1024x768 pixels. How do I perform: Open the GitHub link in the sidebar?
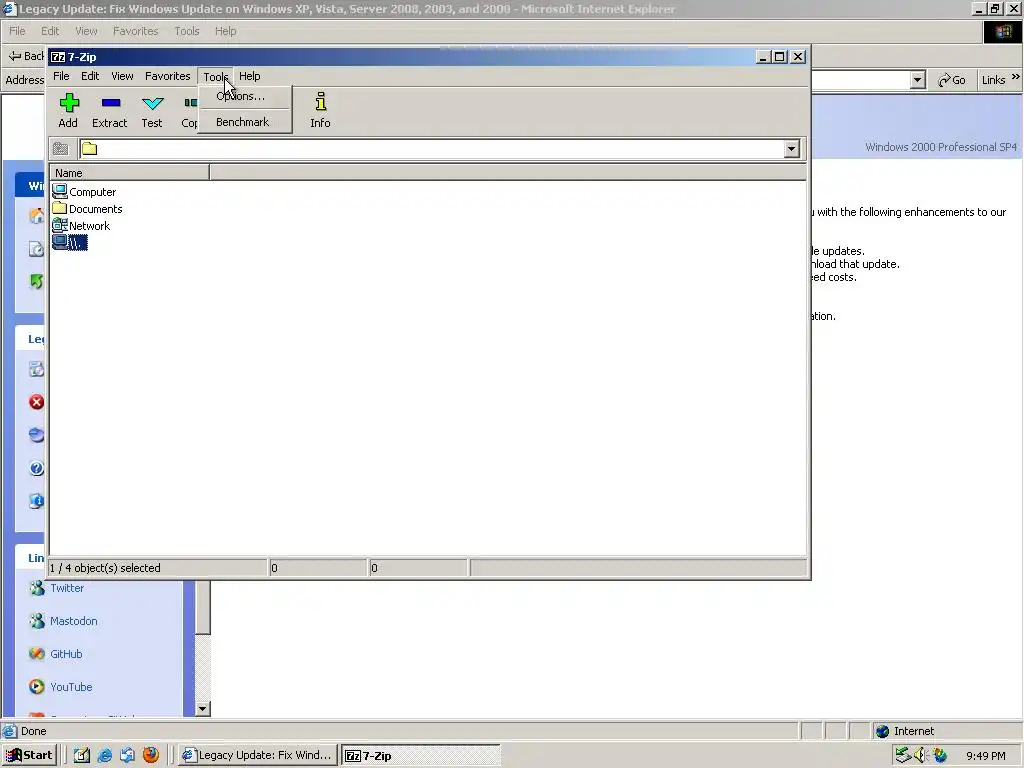point(67,654)
